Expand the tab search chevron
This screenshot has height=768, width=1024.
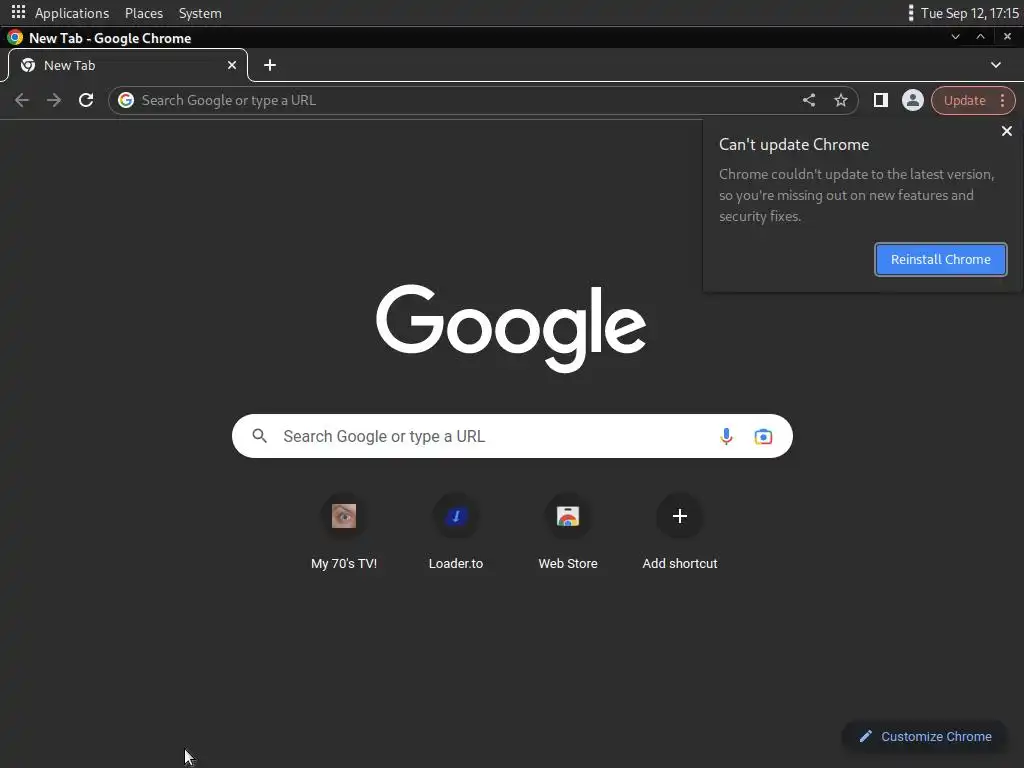pyautogui.click(x=995, y=65)
